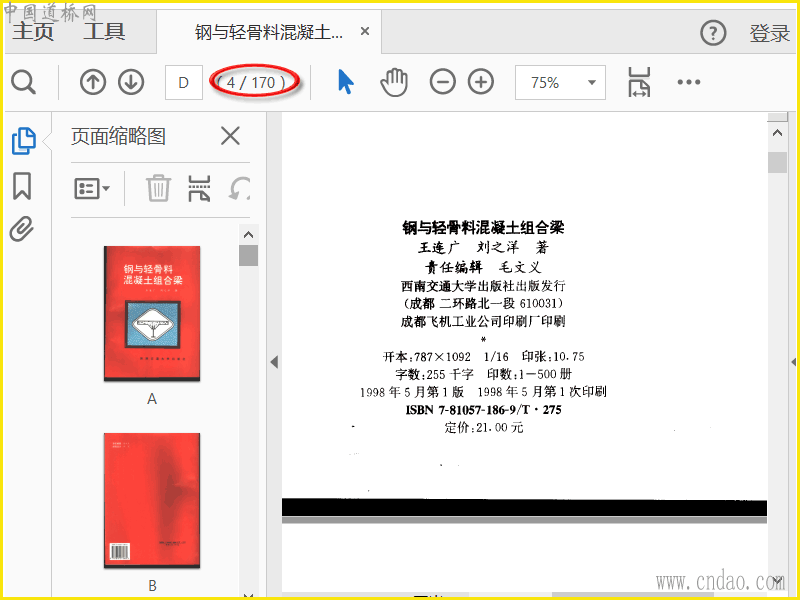This screenshot has height=600, width=800.
Task: Click the ISBN 7-81057-186-9/T·275 line
Action: [483, 410]
